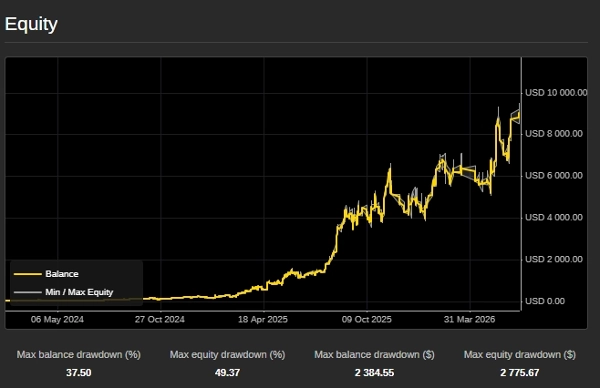Click the USD 2 000.00 axis label

(554, 259)
